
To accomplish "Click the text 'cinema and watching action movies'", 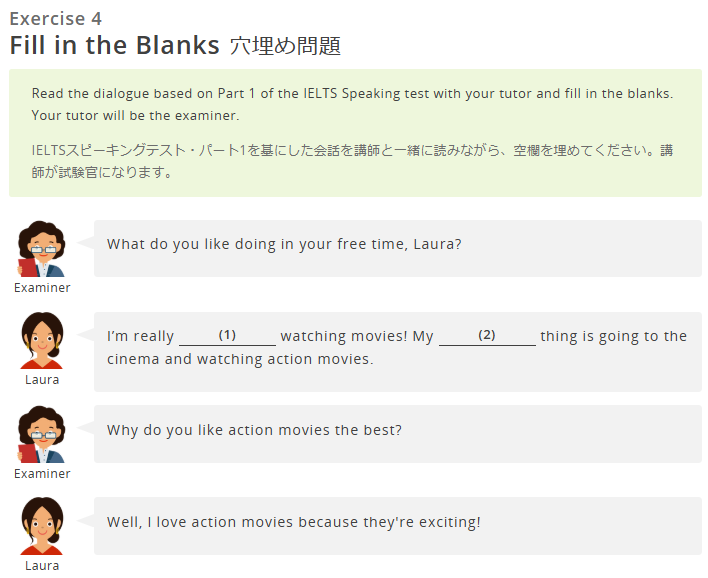I will (238, 359).
